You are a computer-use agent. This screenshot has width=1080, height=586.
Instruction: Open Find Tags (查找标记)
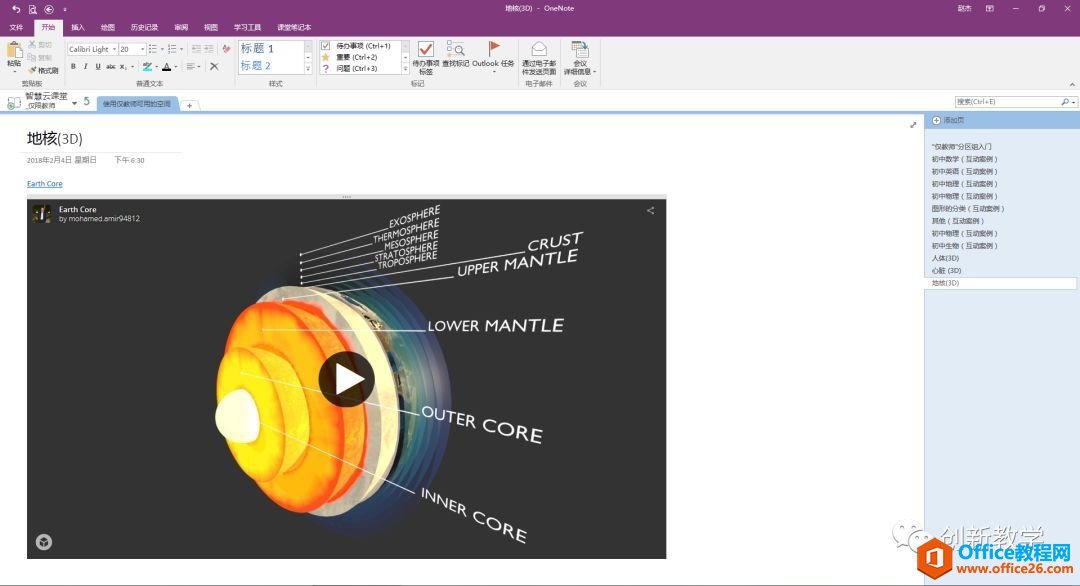tap(457, 55)
